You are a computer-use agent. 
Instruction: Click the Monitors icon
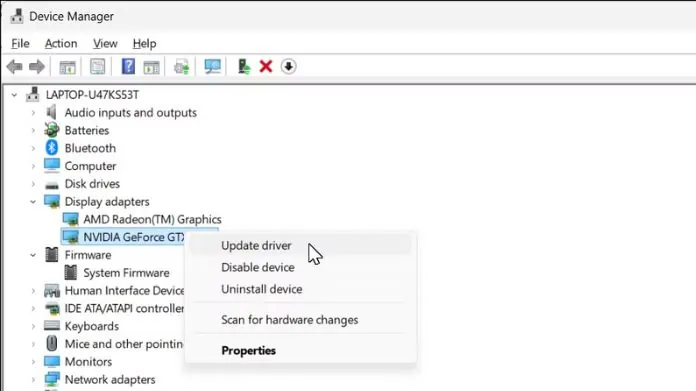click(51, 361)
